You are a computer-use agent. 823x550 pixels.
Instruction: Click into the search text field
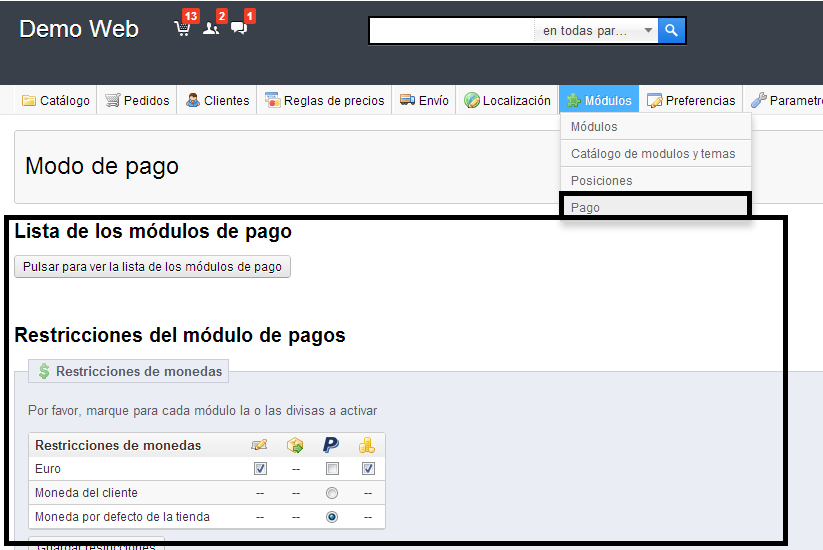tap(452, 30)
